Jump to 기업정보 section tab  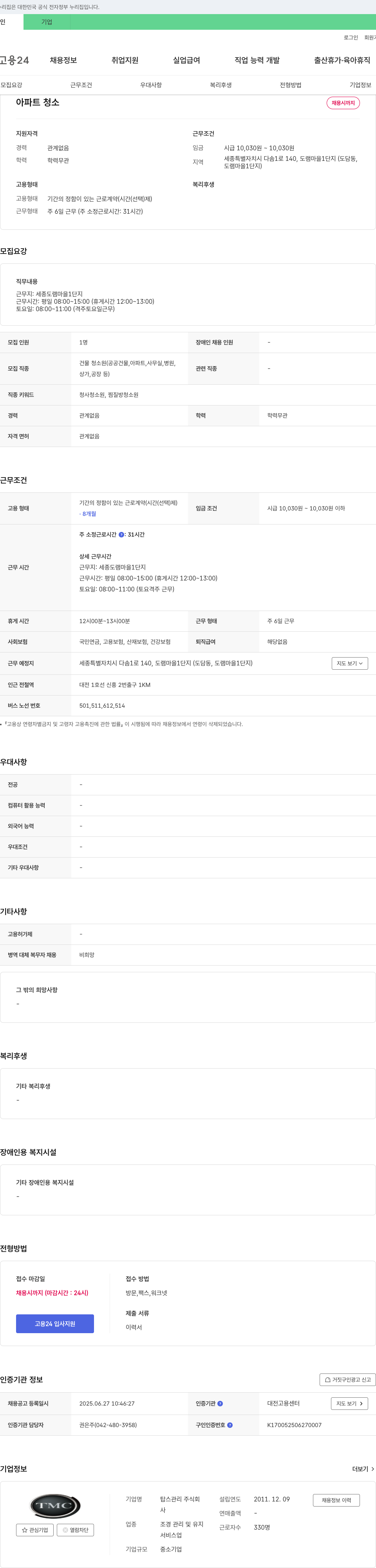point(360,85)
